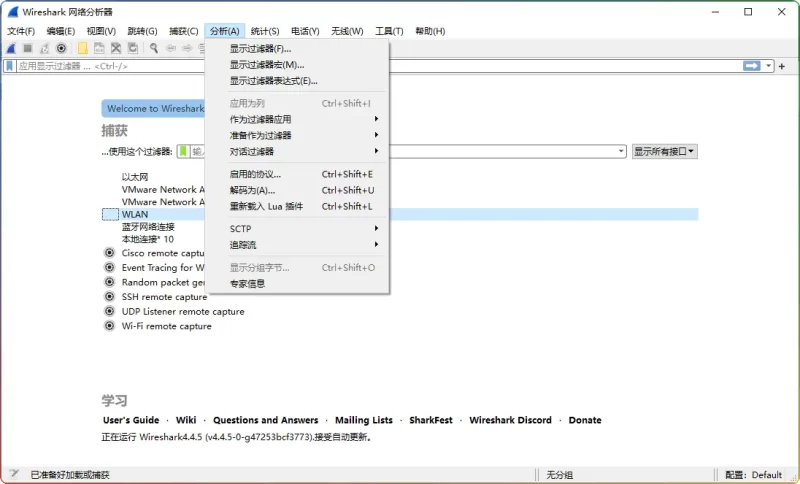
Task: Open the 跳转(G) menu
Action: click(142, 31)
